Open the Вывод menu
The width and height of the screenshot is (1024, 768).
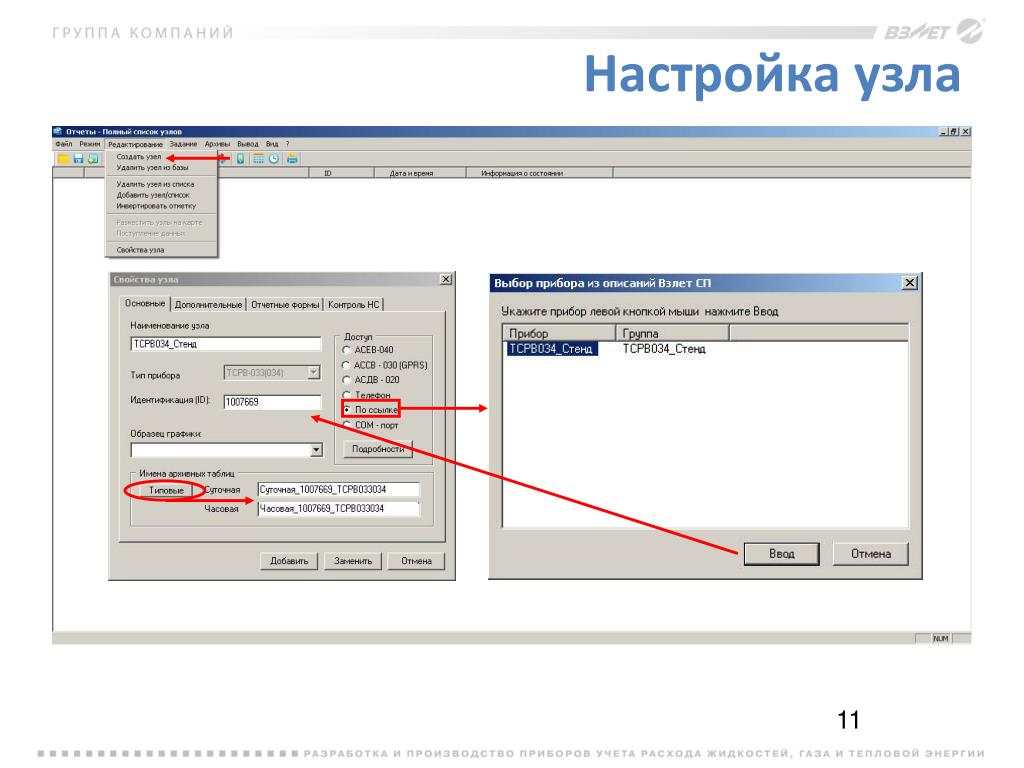pyautogui.click(x=248, y=144)
